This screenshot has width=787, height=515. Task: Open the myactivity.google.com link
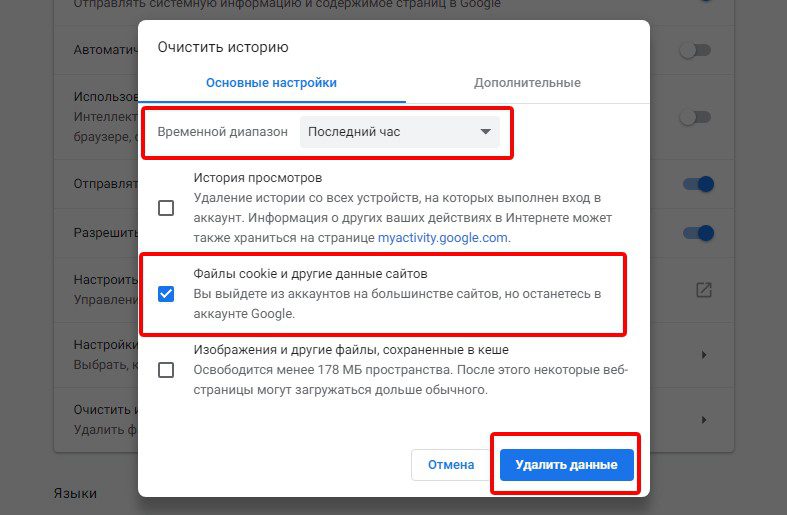[x=442, y=238]
